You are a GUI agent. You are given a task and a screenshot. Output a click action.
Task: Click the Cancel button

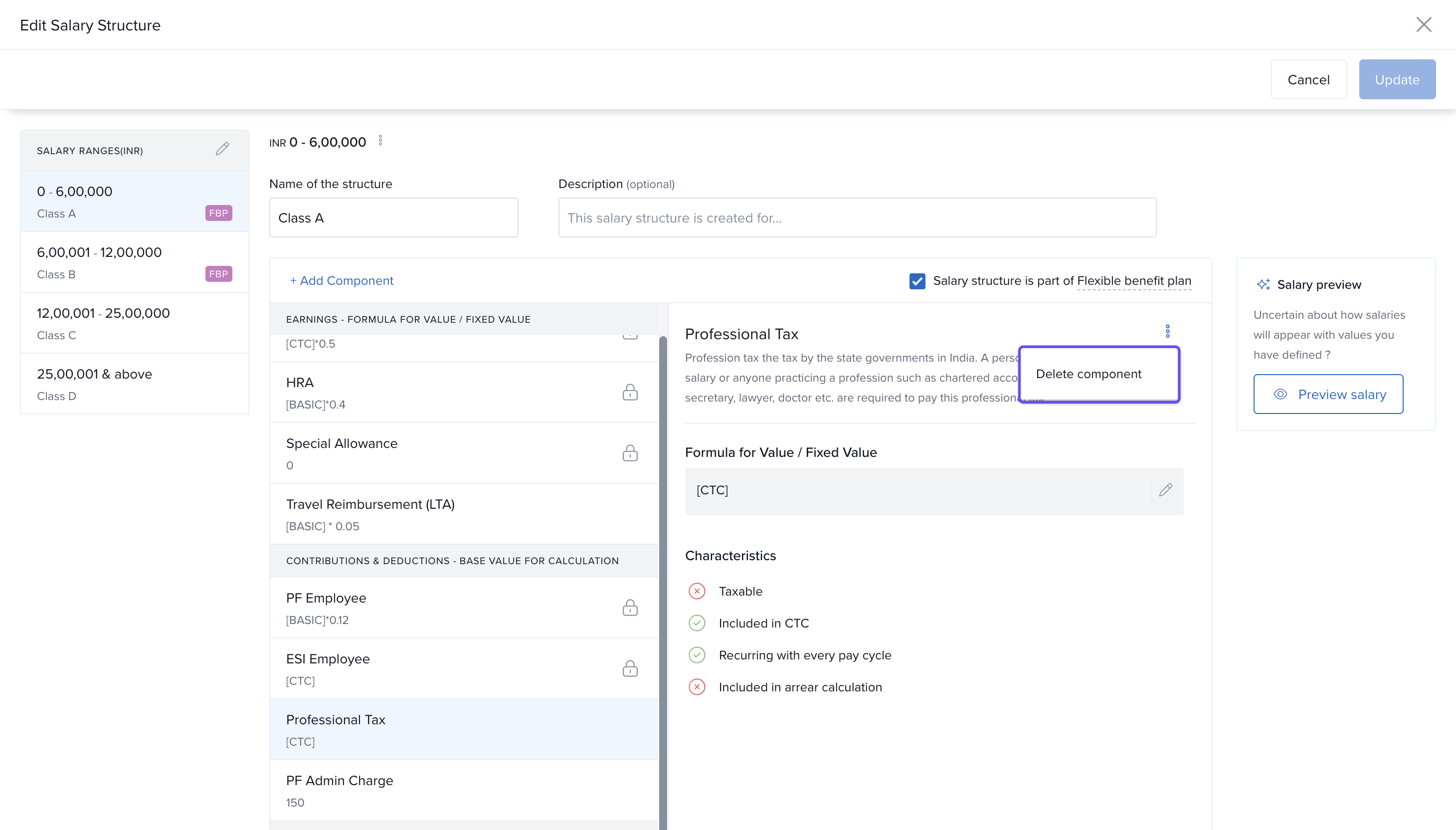tap(1308, 80)
